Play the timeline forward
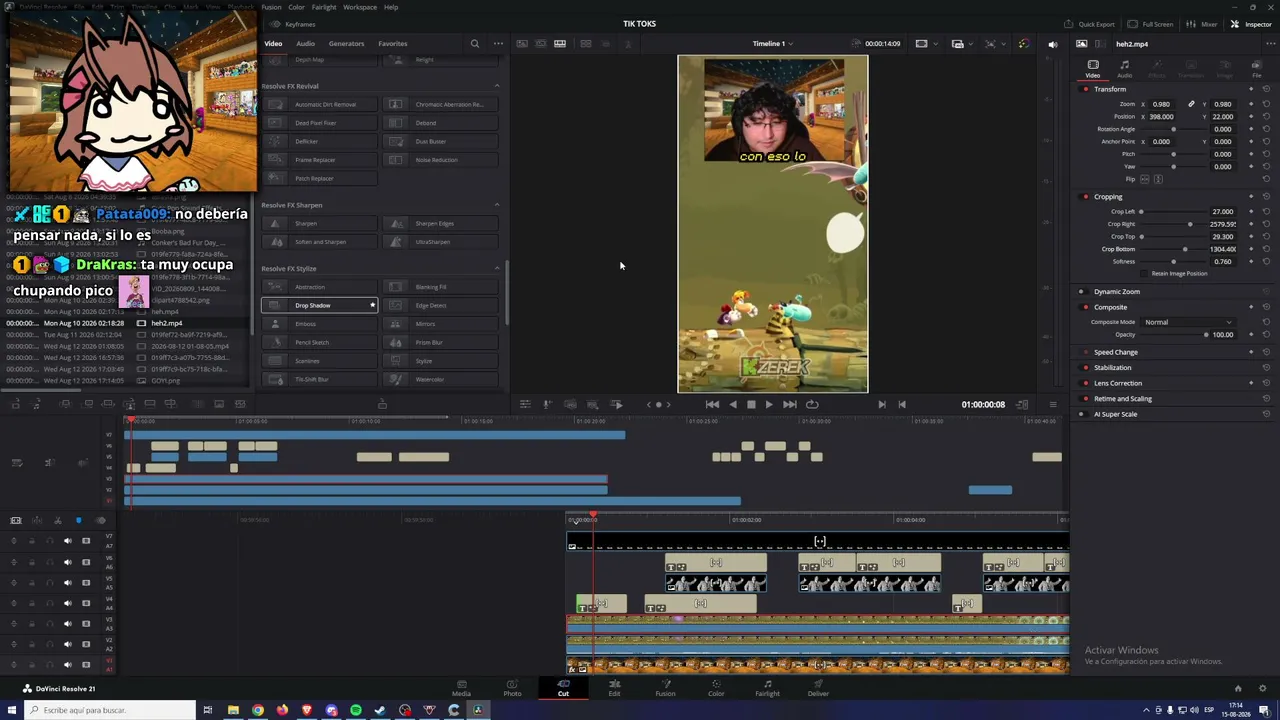This screenshot has width=1280, height=720. [769, 404]
